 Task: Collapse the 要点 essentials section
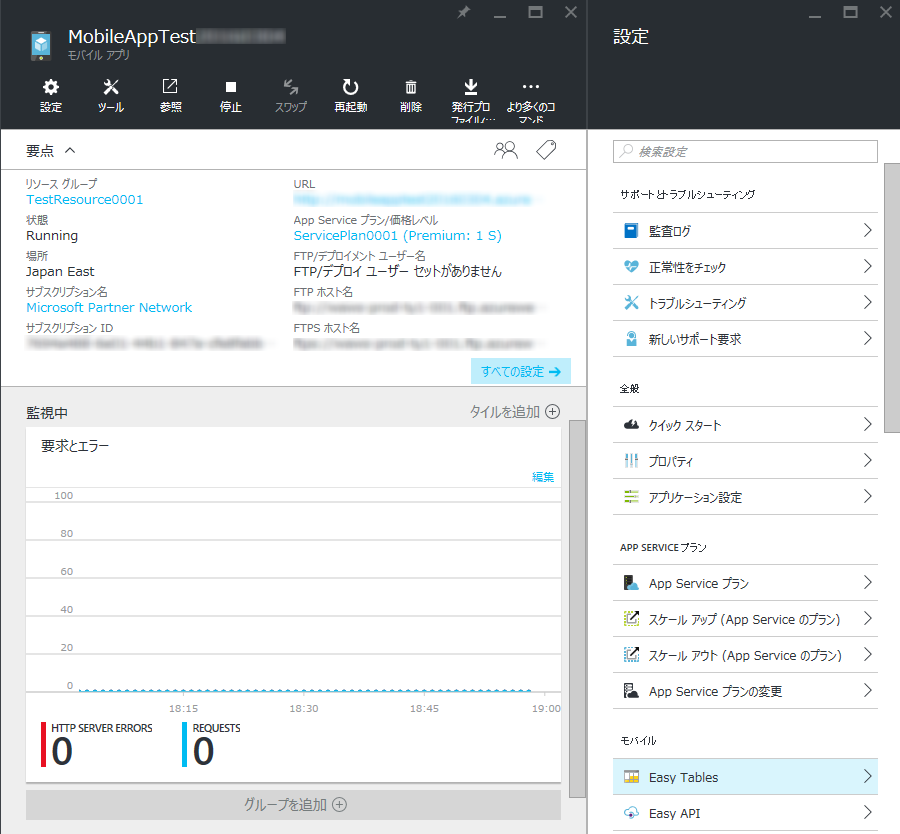pyautogui.click(x=70, y=150)
